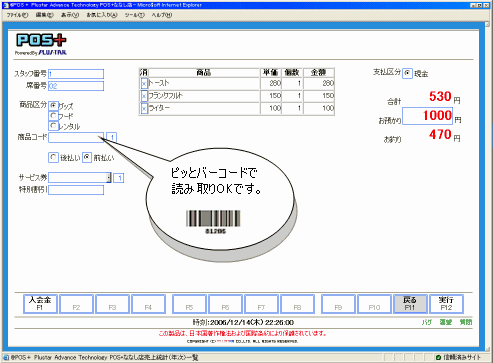
Task: Focus the 商品コード input field
Action: [x=76, y=137]
